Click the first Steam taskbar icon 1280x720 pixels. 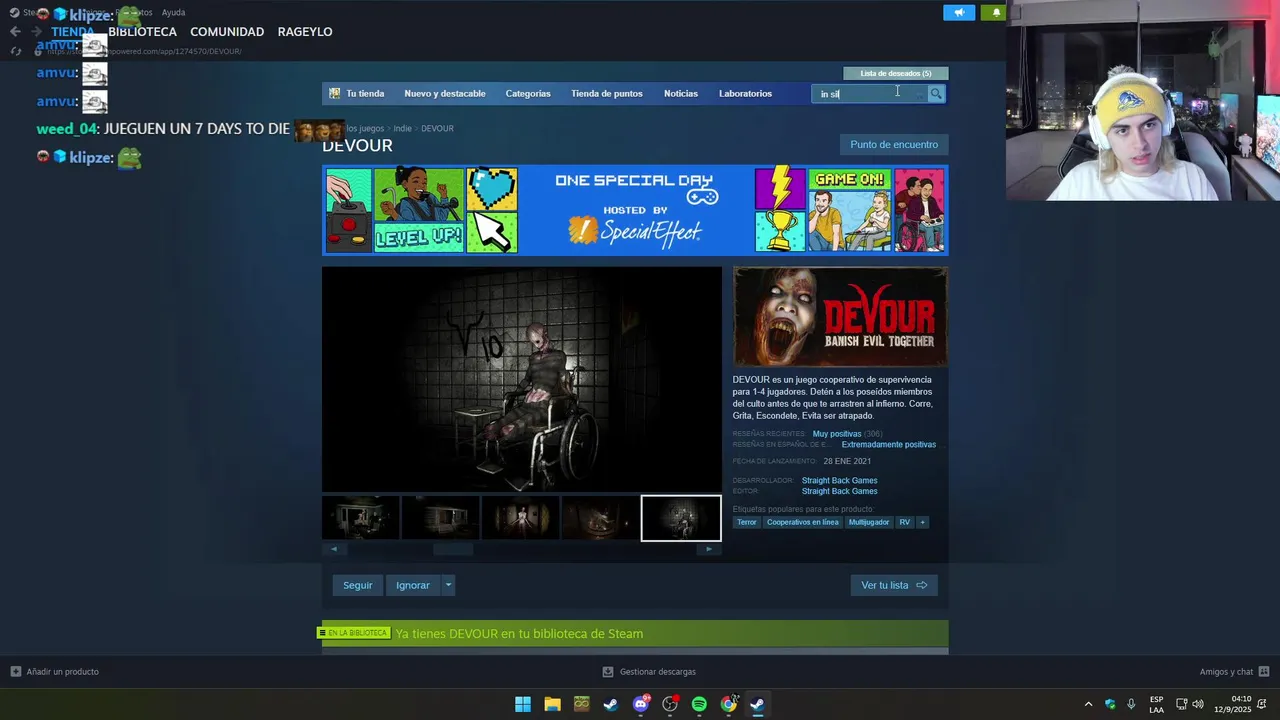coord(611,704)
